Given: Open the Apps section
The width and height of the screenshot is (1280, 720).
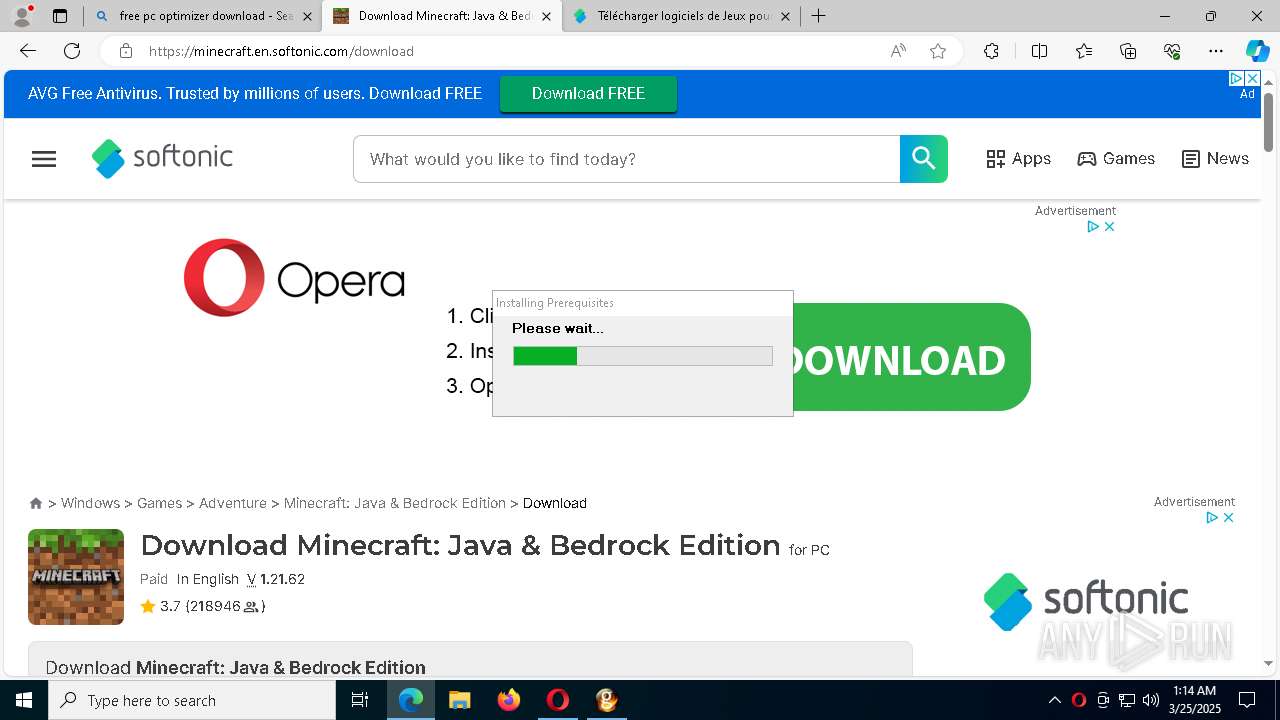Looking at the screenshot, I should point(1018,158).
